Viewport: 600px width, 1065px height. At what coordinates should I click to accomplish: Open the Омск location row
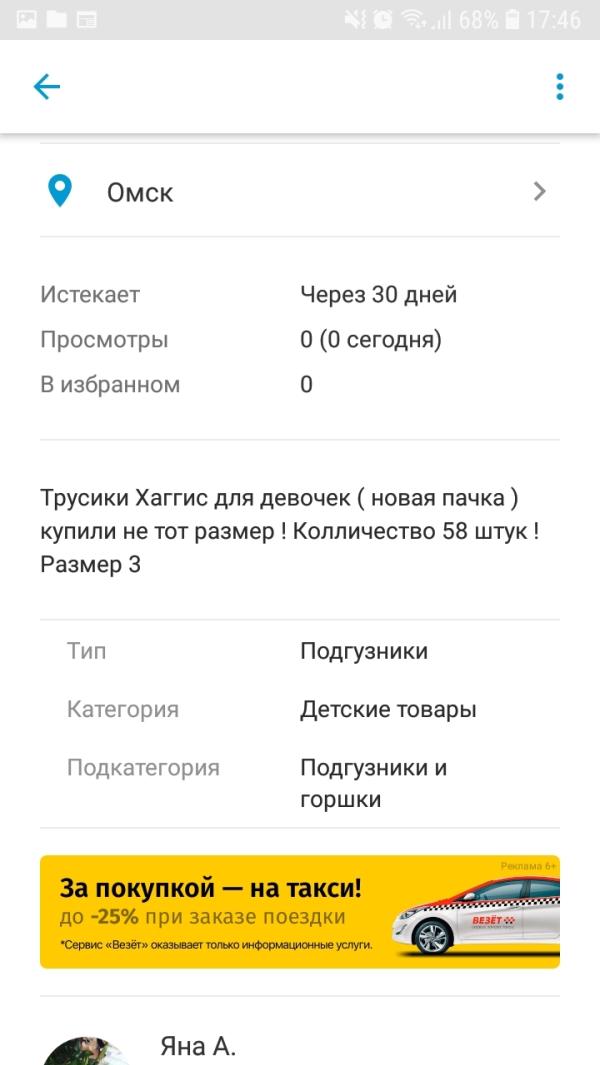(x=300, y=192)
